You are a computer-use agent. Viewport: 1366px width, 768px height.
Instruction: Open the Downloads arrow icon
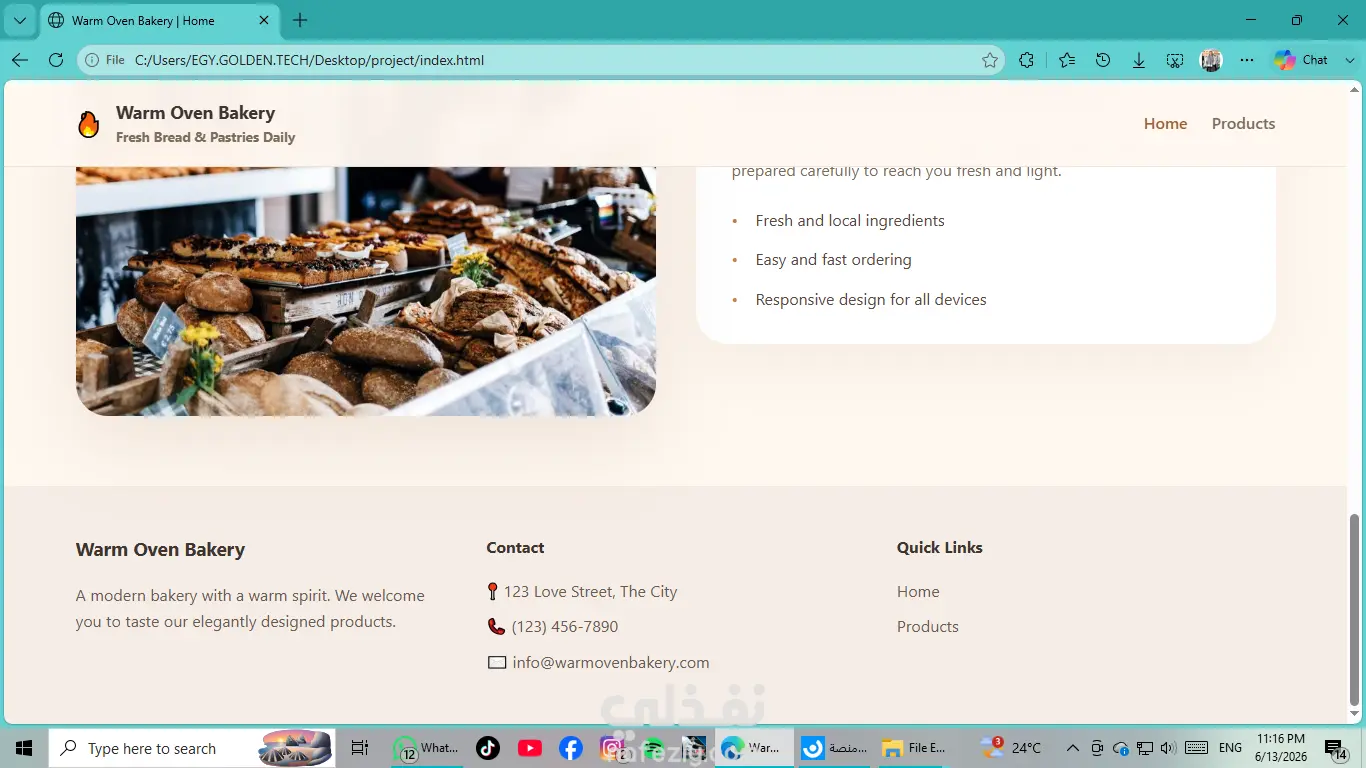pyautogui.click(x=1139, y=60)
